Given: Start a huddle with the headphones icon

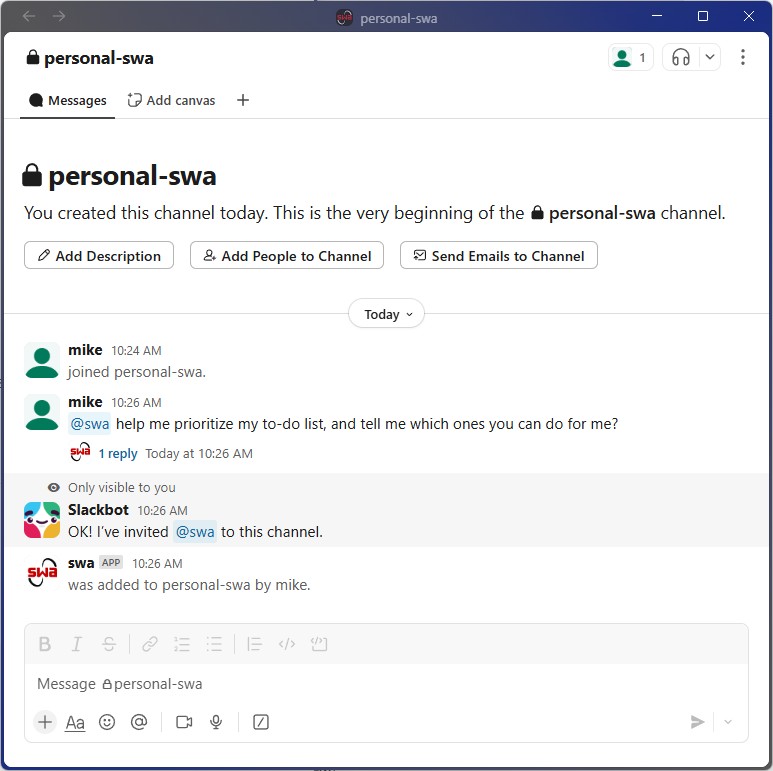Looking at the screenshot, I should pyautogui.click(x=681, y=57).
